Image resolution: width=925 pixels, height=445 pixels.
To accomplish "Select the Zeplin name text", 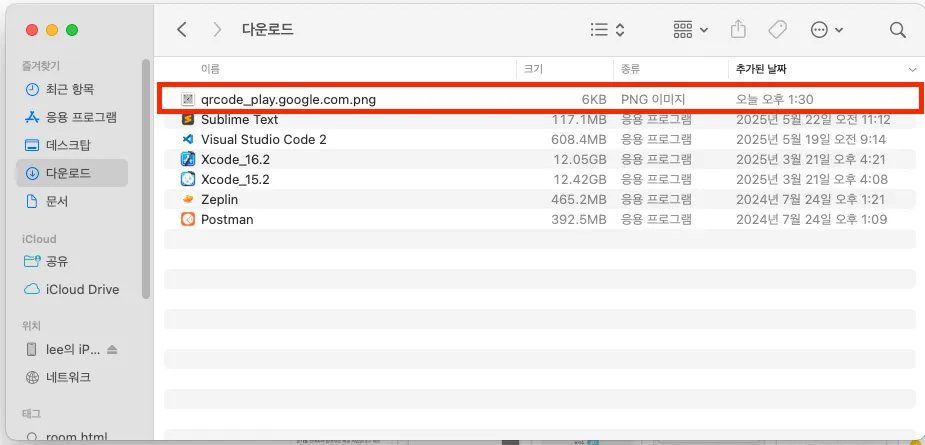I will coord(219,199).
